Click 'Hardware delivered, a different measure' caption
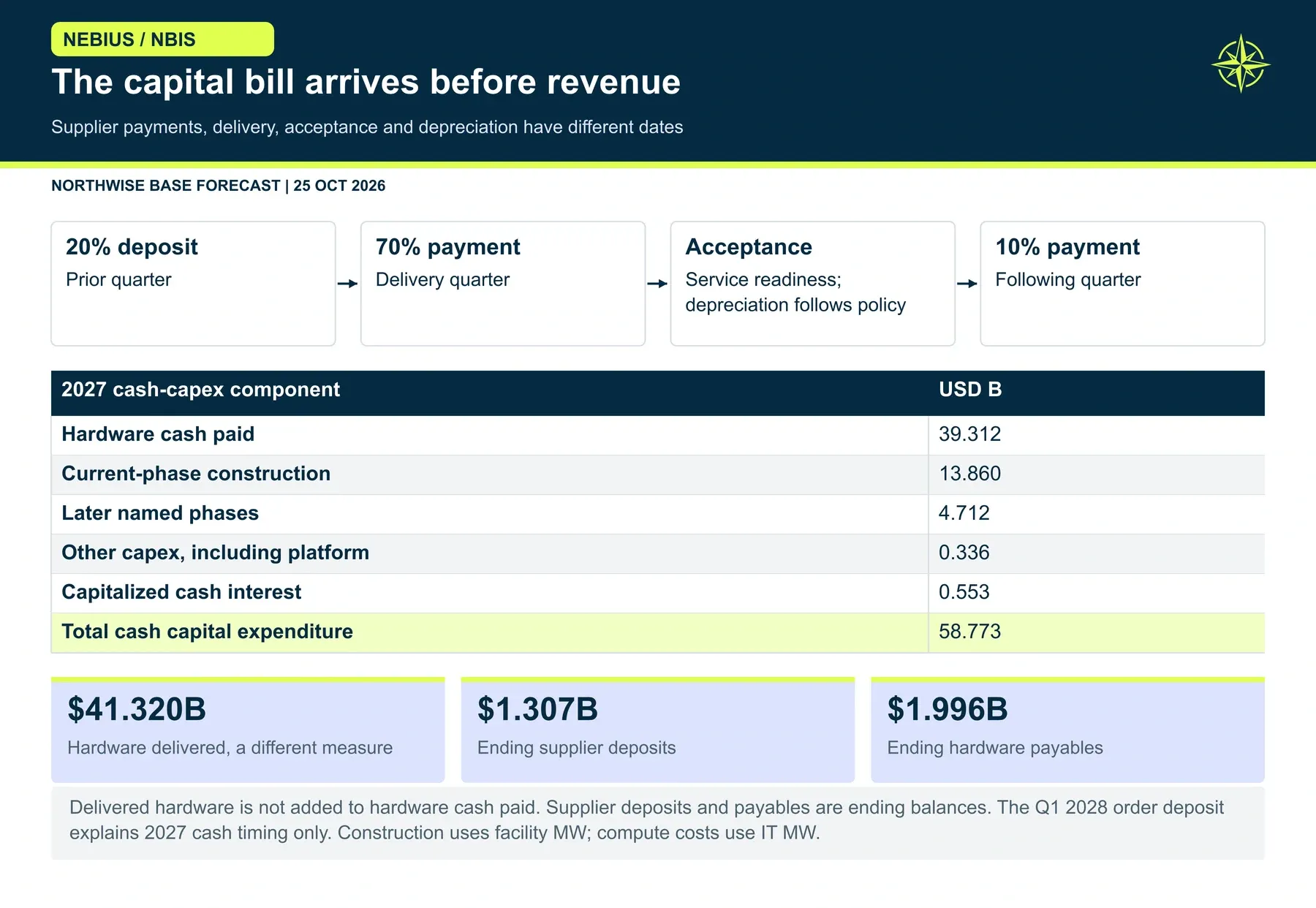The image size is (1316, 908). click(230, 748)
